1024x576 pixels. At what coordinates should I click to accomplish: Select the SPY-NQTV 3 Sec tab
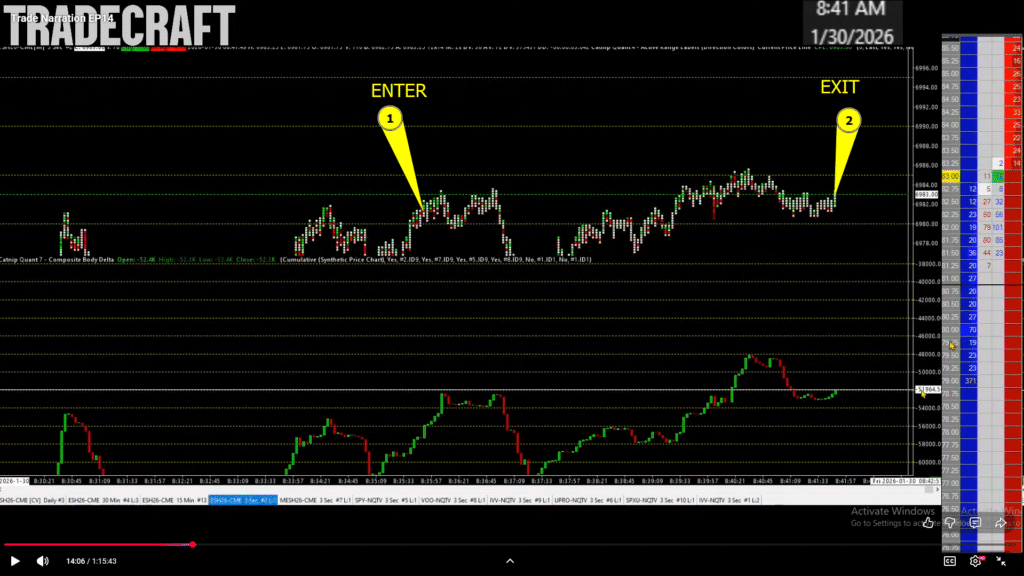click(x=381, y=499)
